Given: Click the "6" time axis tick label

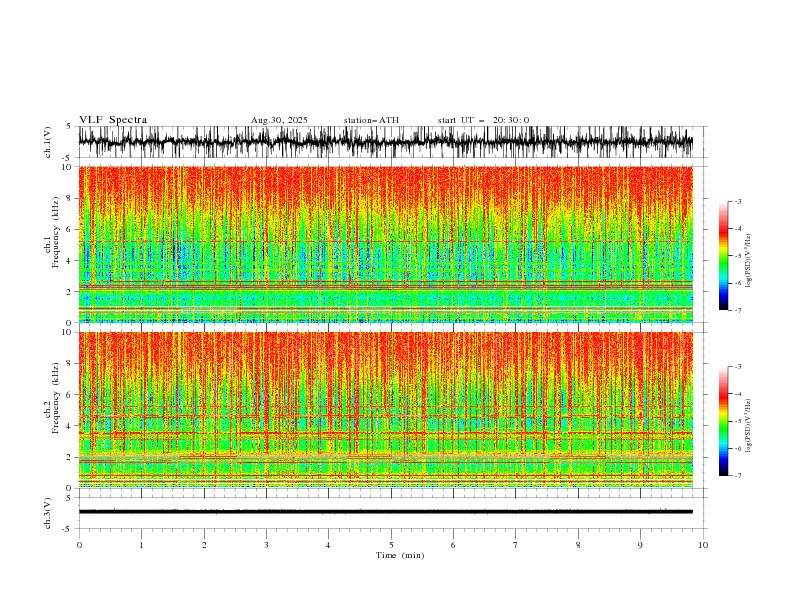Looking at the screenshot, I should pyautogui.click(x=453, y=545).
